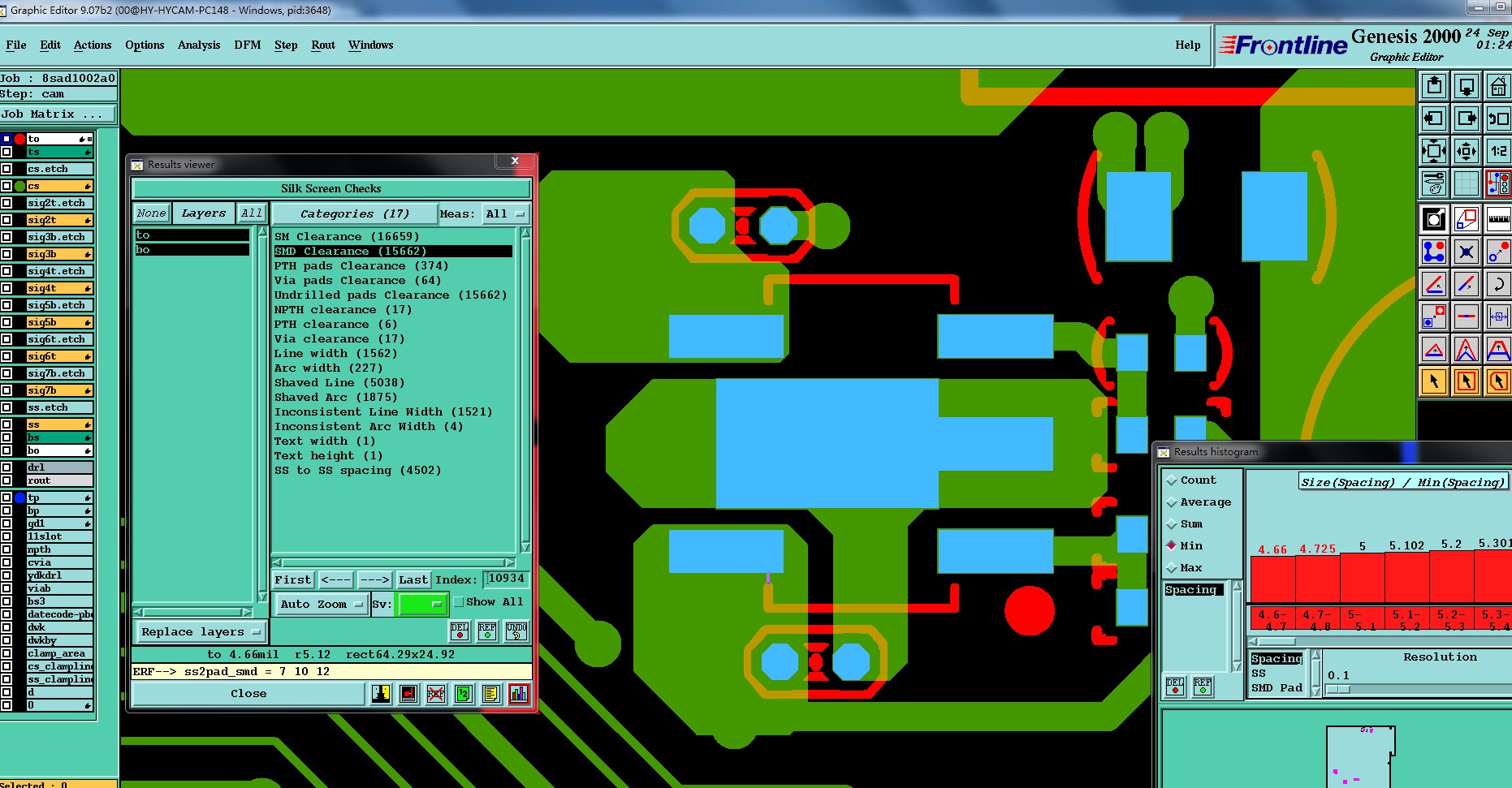Click DEL icon in Results histogram window
Viewport: 1512px width, 788px height.
(x=1175, y=687)
